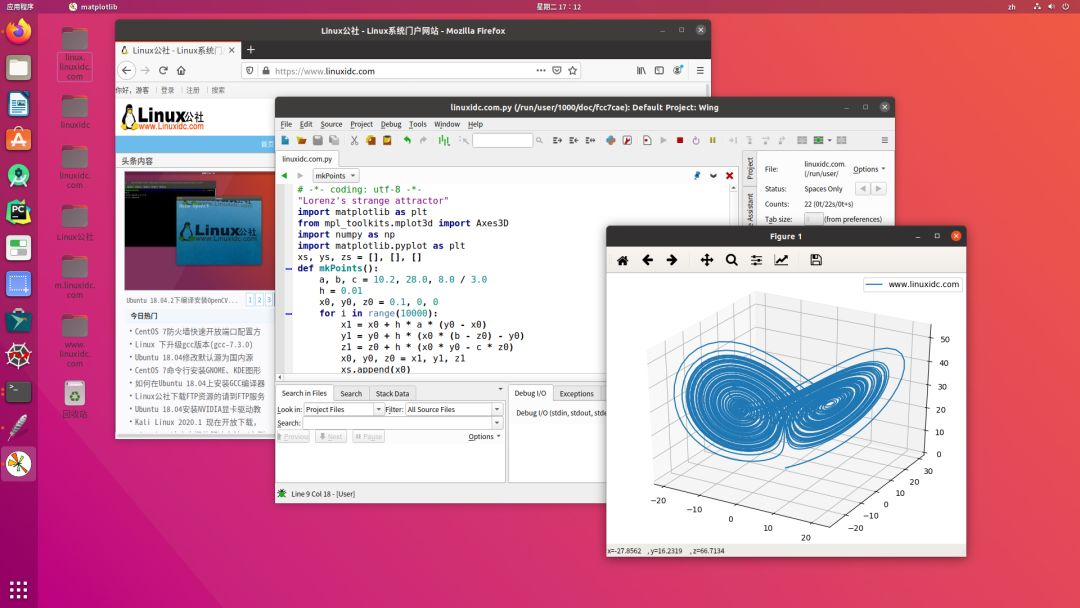The image size is (1080, 608).
Task: Select linuxidc.com.py editor tab
Action: 307,159
